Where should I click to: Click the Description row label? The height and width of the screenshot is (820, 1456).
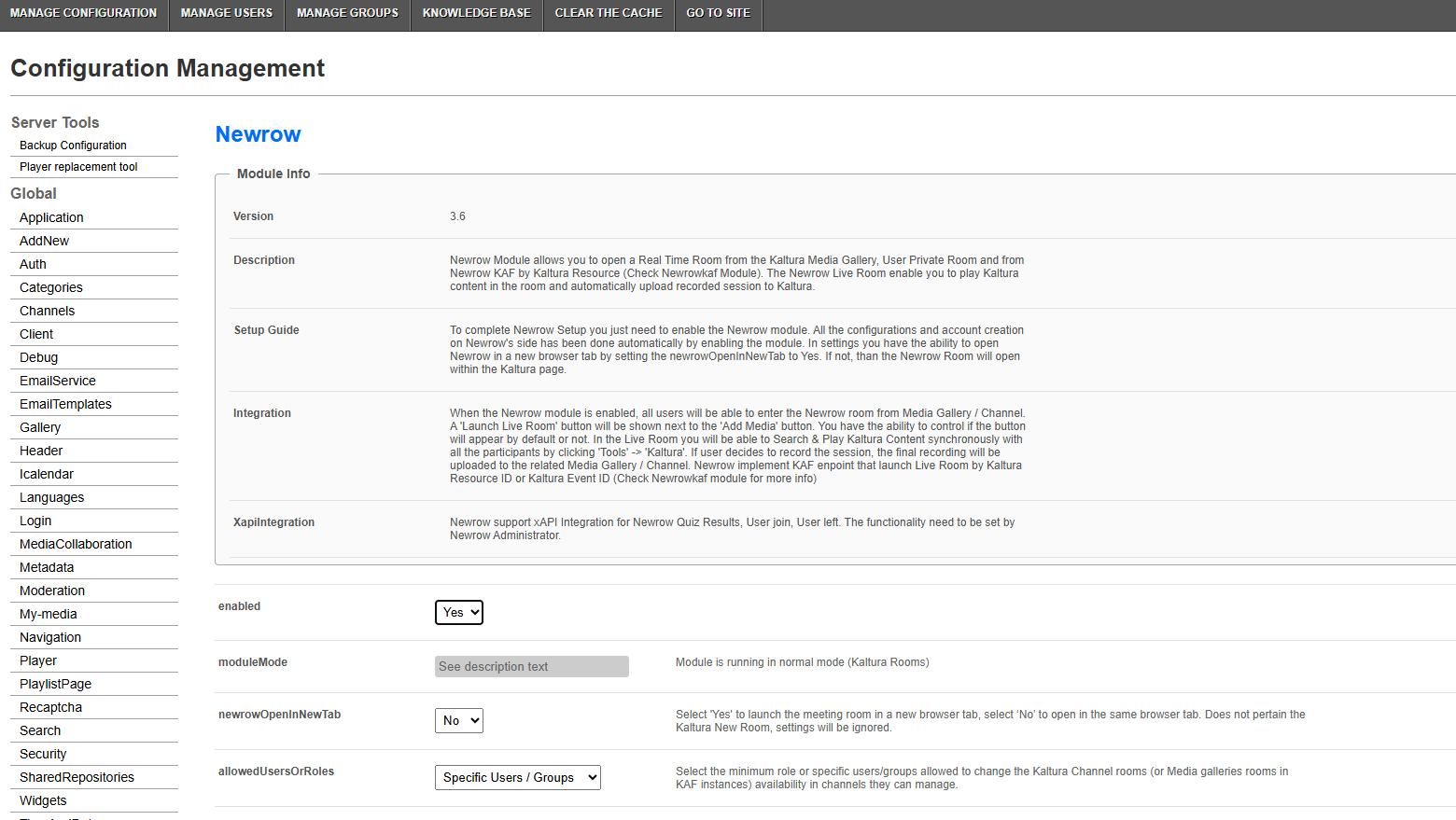tap(264, 260)
